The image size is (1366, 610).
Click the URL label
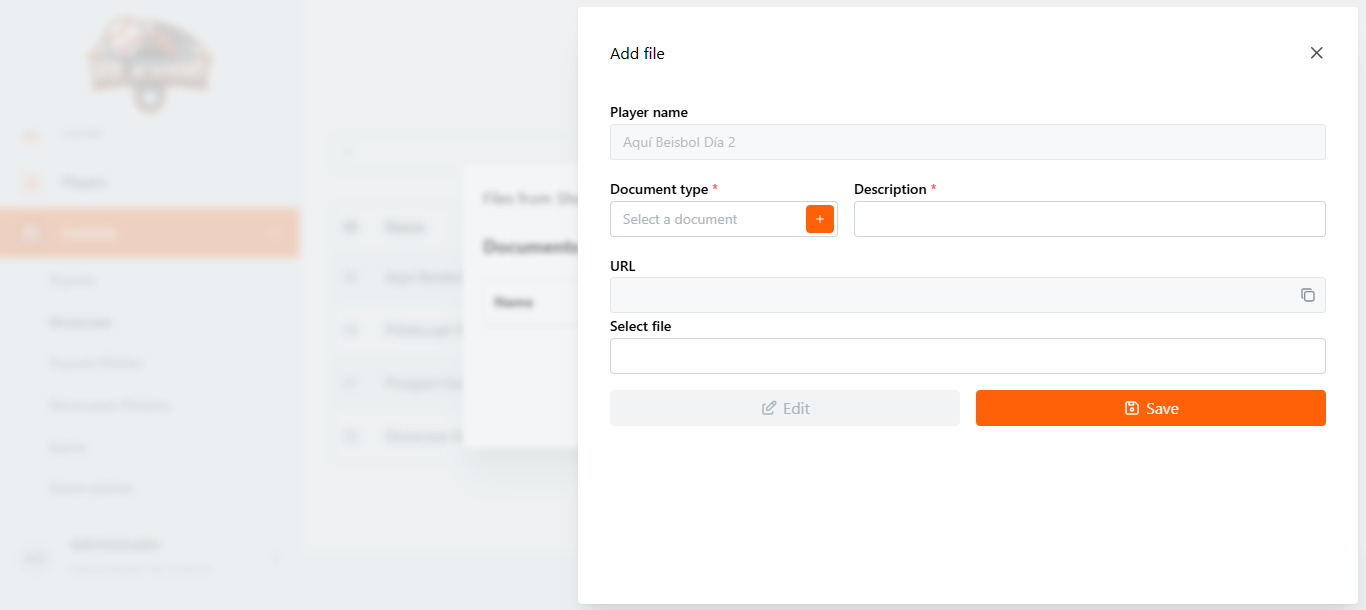click(622, 266)
